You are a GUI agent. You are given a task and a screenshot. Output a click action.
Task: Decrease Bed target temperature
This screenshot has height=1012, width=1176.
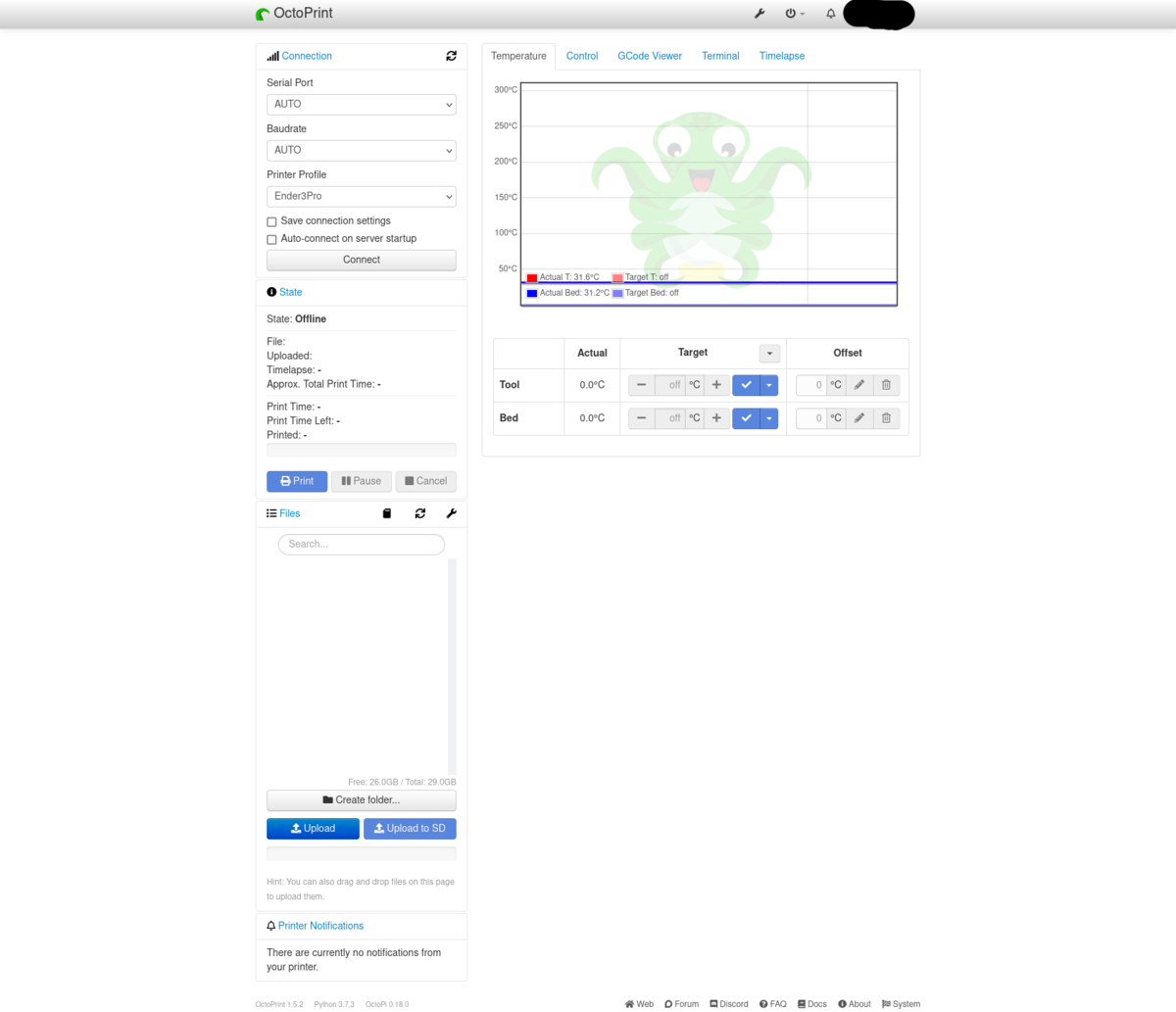641,418
